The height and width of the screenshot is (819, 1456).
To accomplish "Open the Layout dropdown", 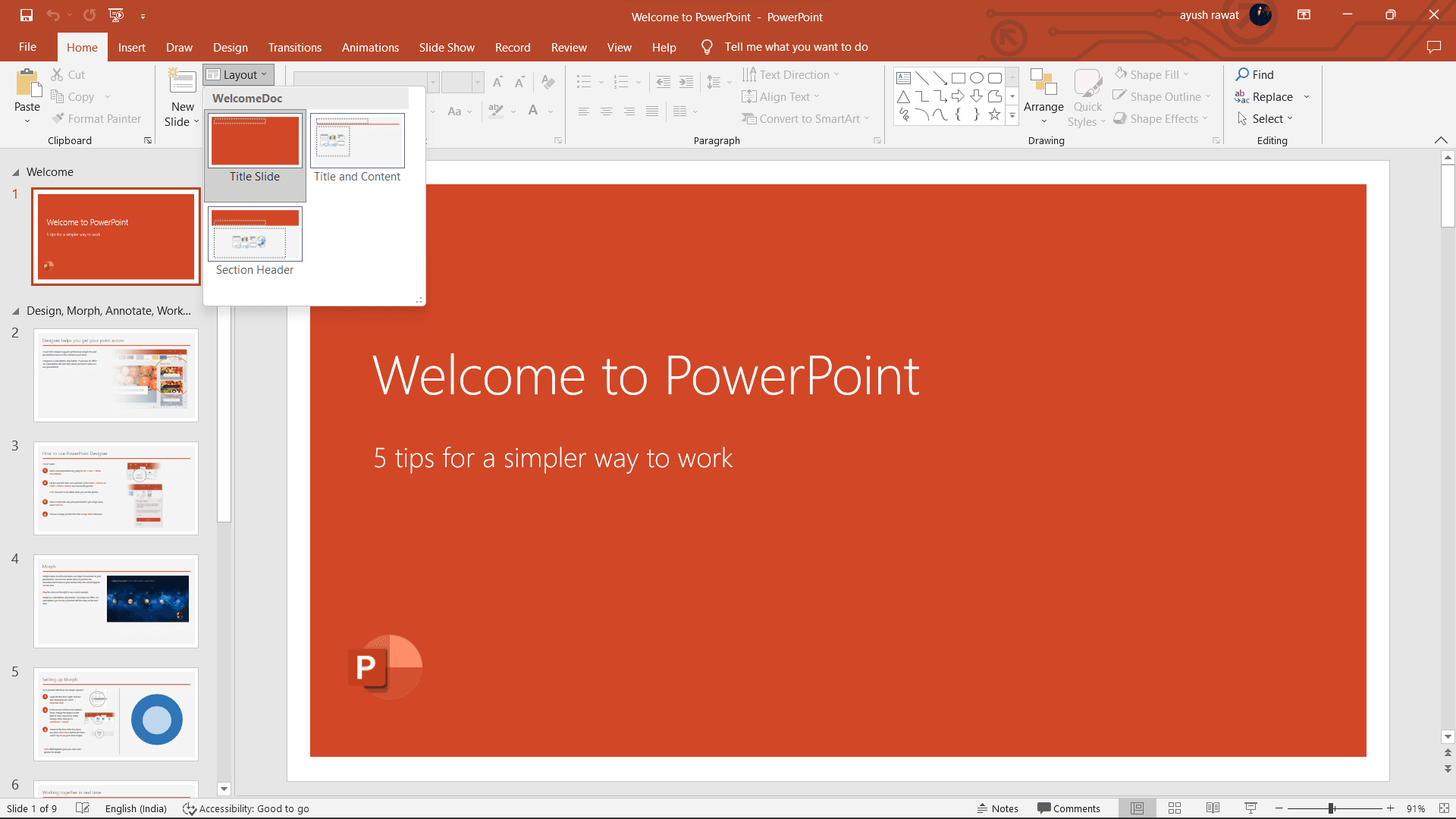I will click(x=238, y=74).
